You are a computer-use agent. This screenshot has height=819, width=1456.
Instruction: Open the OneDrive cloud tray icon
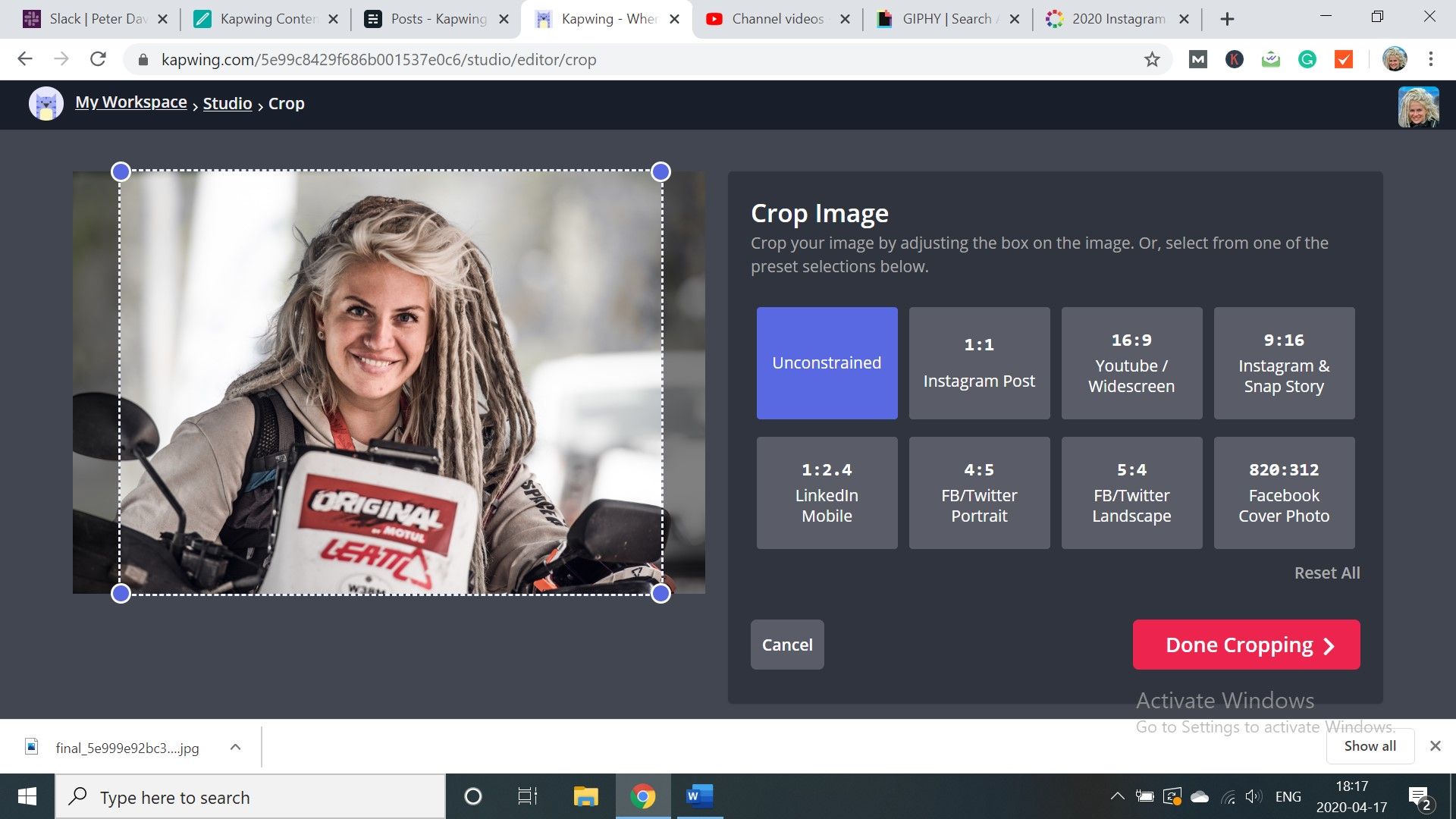click(1200, 796)
